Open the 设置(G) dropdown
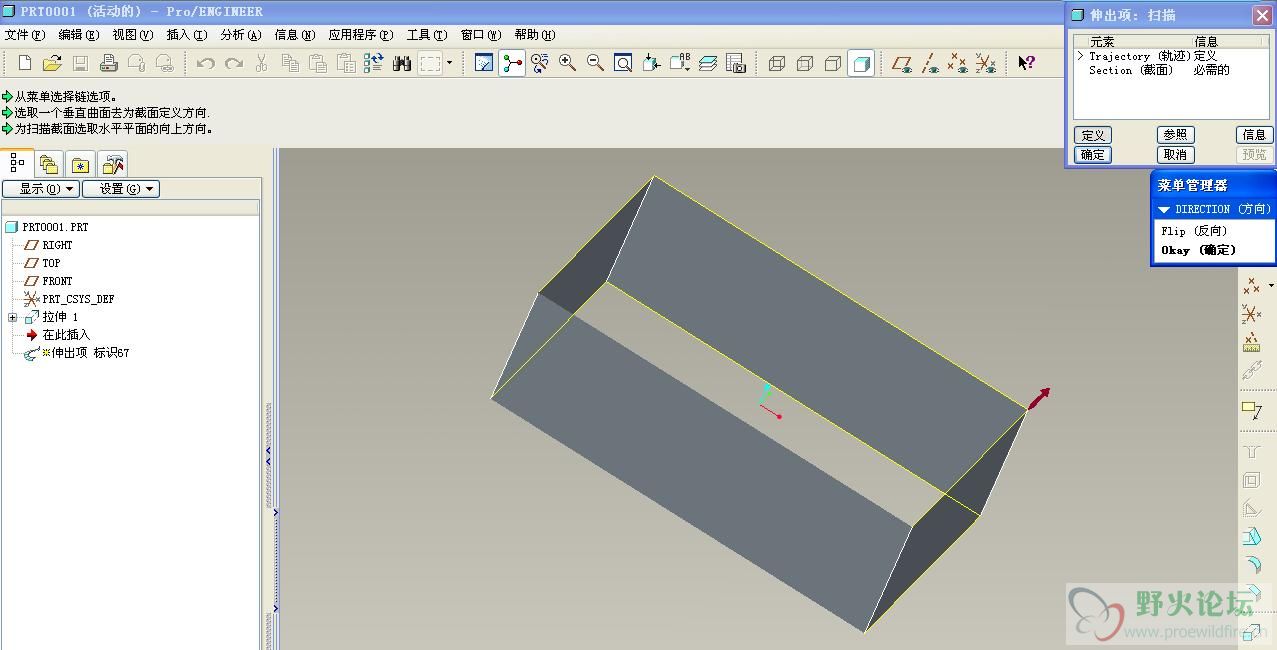Screen dimensions: 1277x650 pos(121,189)
